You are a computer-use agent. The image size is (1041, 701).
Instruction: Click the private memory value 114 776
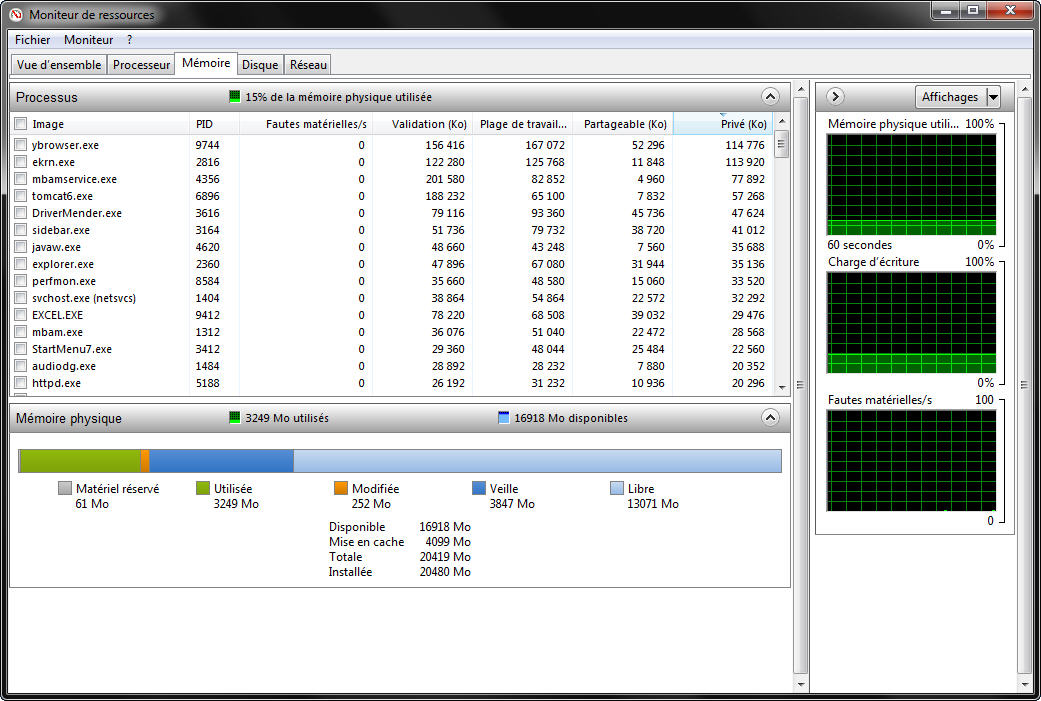tap(745, 145)
